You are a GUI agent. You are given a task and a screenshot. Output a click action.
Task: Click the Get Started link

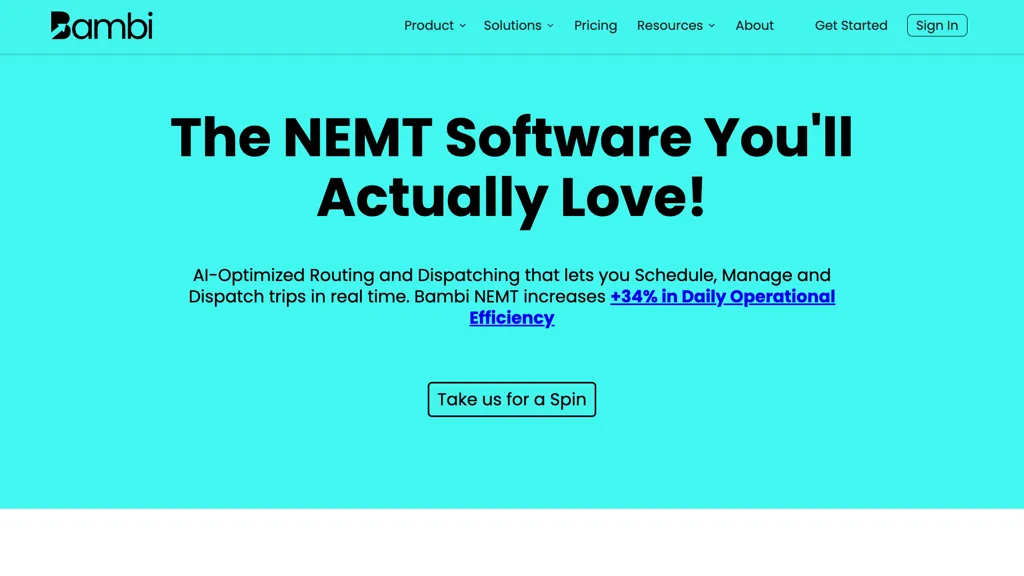tap(851, 26)
